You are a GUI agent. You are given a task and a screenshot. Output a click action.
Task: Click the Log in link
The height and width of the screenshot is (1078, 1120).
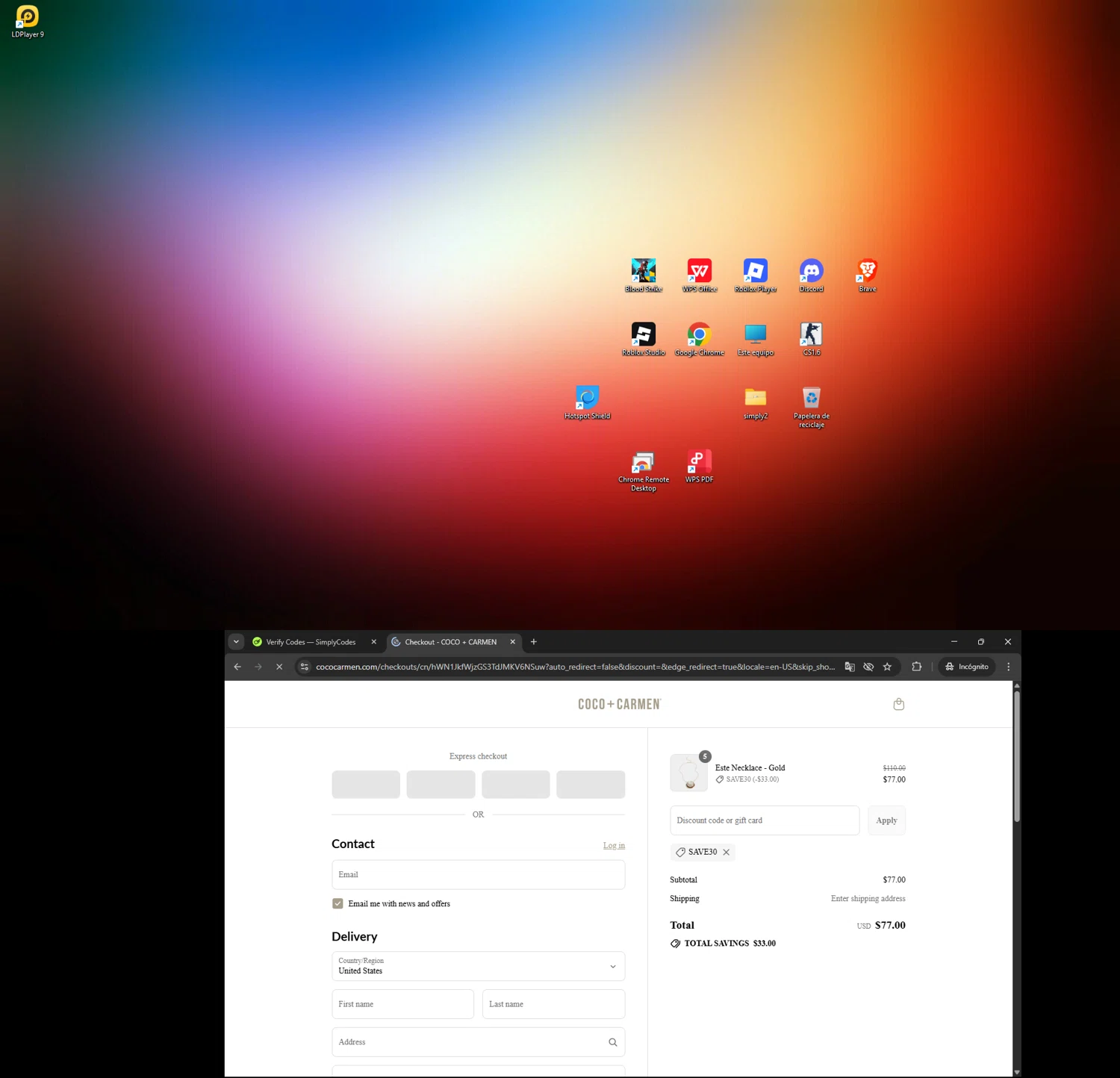[x=614, y=845]
